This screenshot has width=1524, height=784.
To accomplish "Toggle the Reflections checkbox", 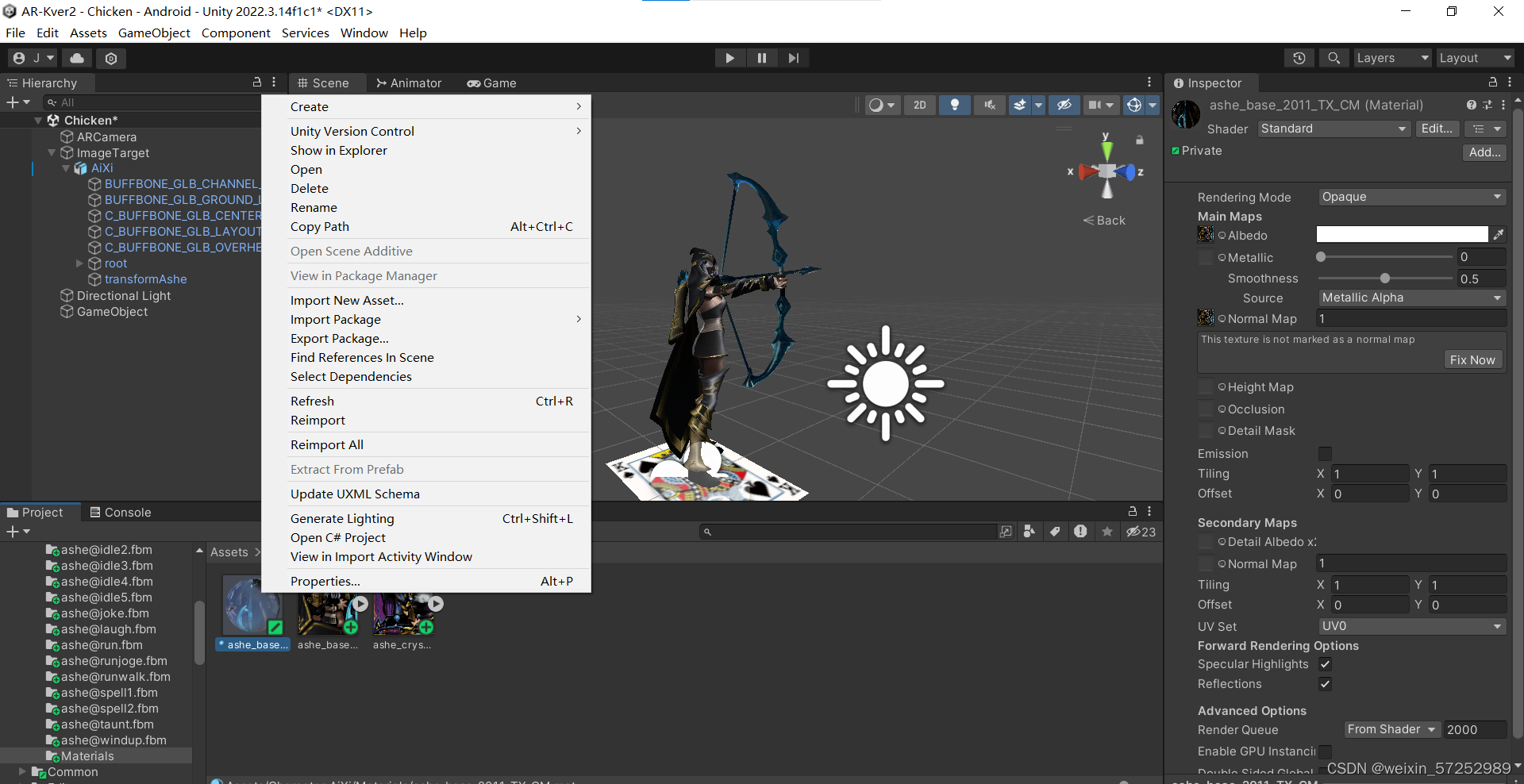I will click(1325, 684).
